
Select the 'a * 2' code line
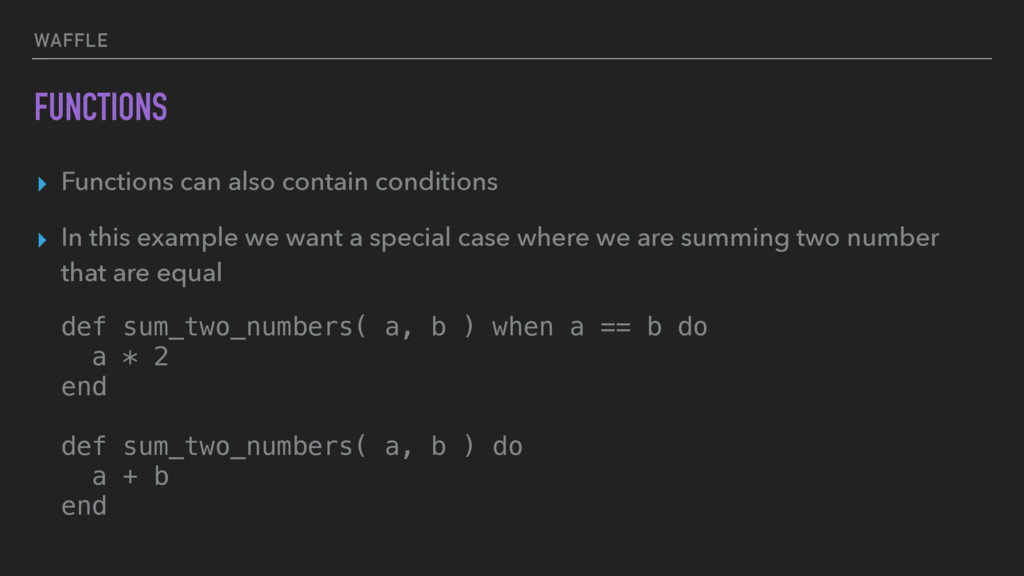tap(130, 357)
